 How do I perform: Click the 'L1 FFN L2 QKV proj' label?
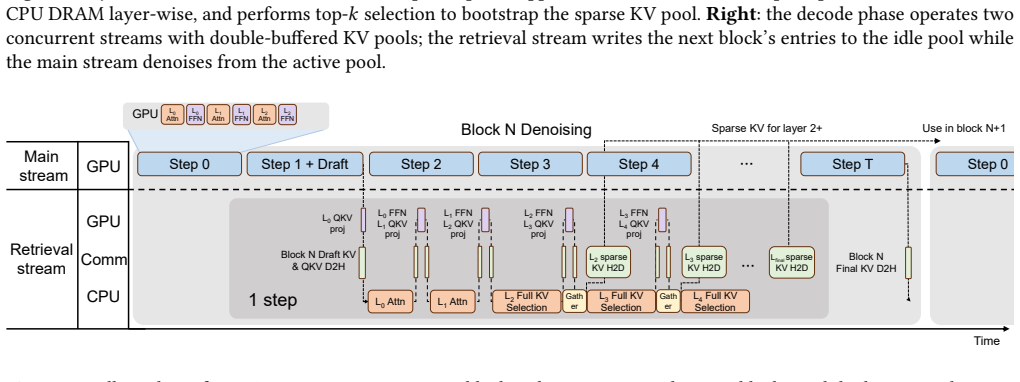coord(458,224)
